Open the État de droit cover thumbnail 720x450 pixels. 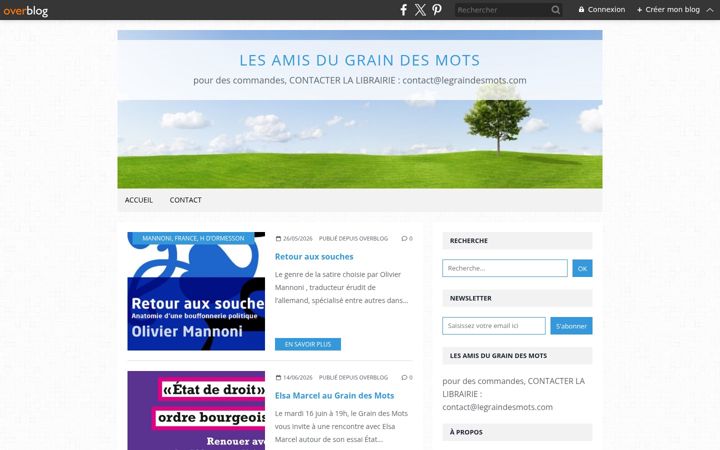(196, 411)
